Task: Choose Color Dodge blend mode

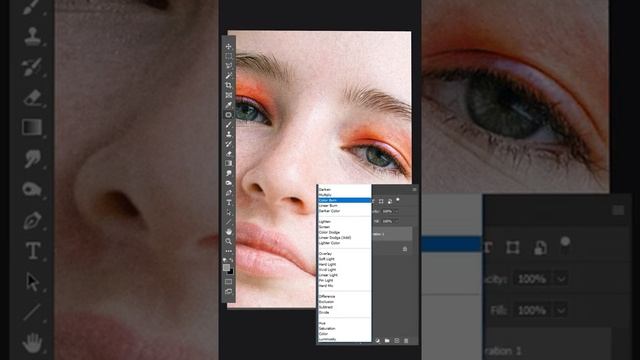Action: point(329,232)
